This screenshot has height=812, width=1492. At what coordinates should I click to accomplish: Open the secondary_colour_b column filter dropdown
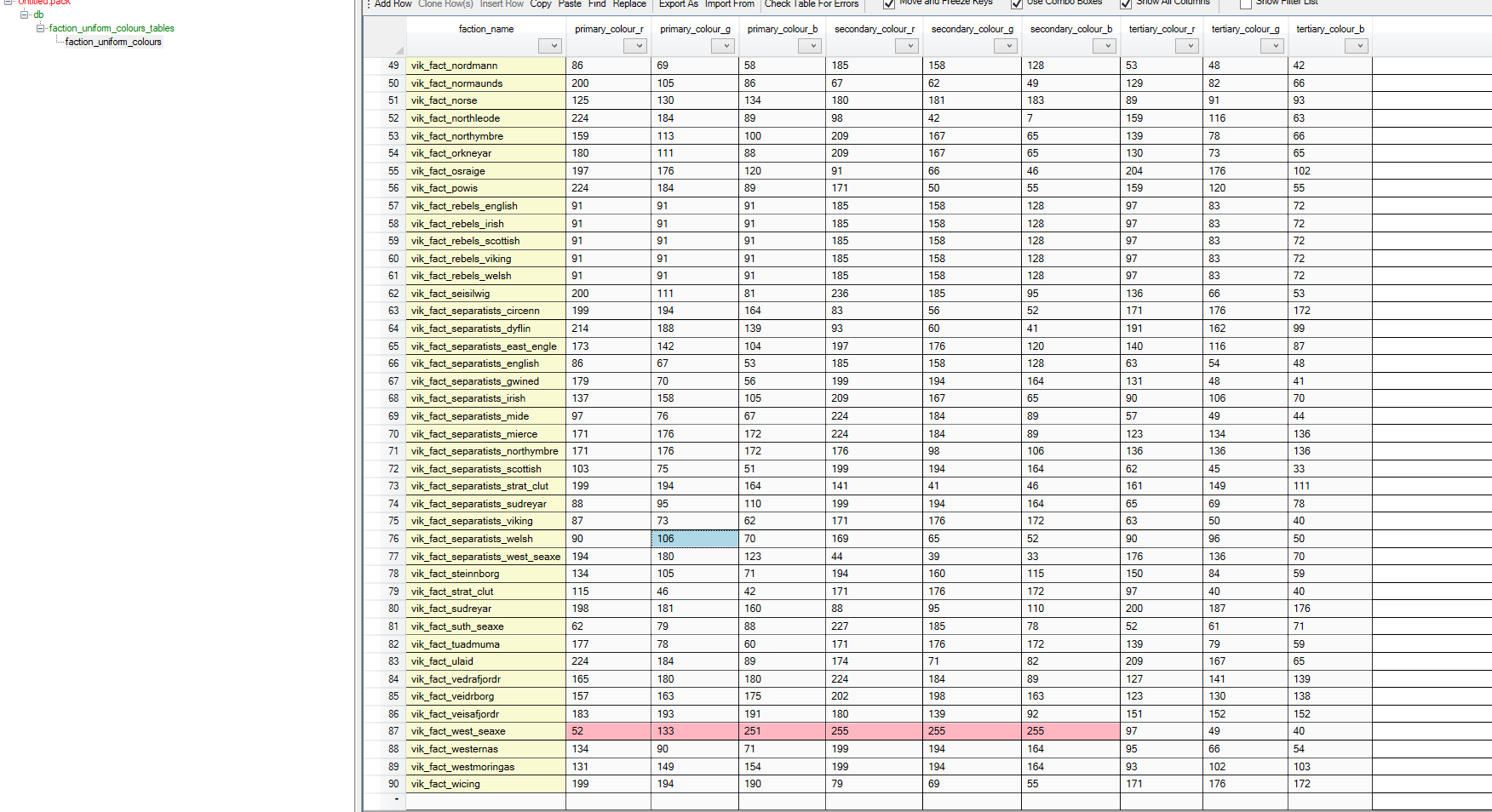pyautogui.click(x=1105, y=46)
